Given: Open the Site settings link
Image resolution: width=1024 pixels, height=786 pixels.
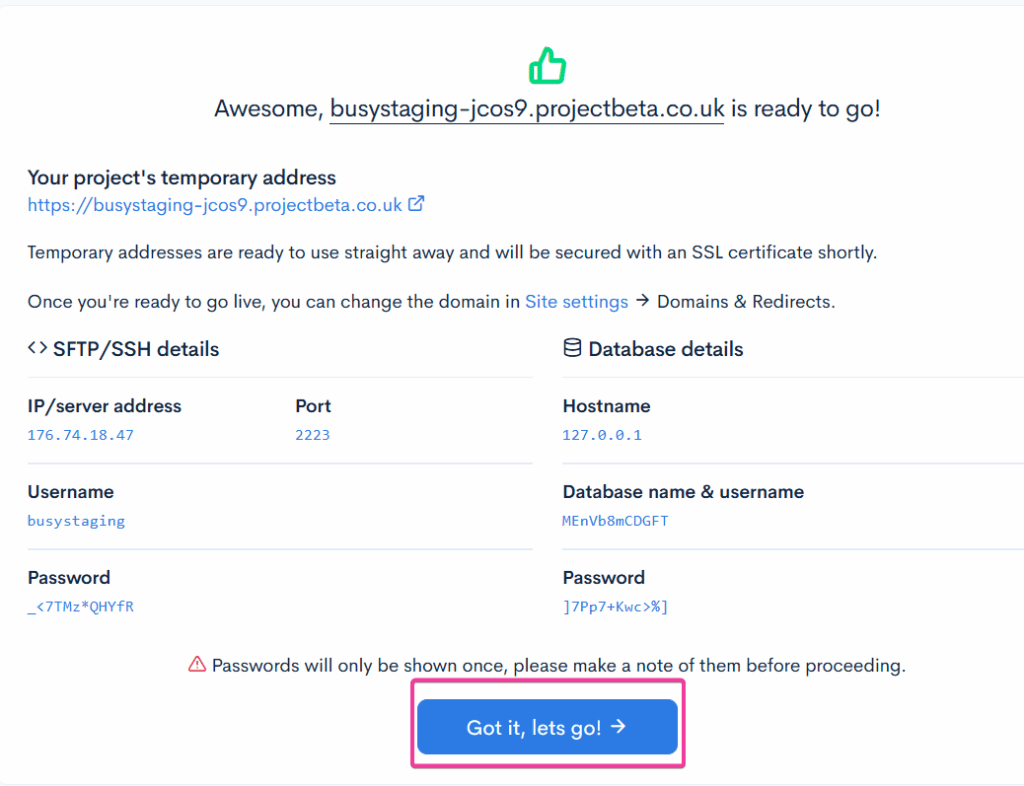Looking at the screenshot, I should (576, 301).
